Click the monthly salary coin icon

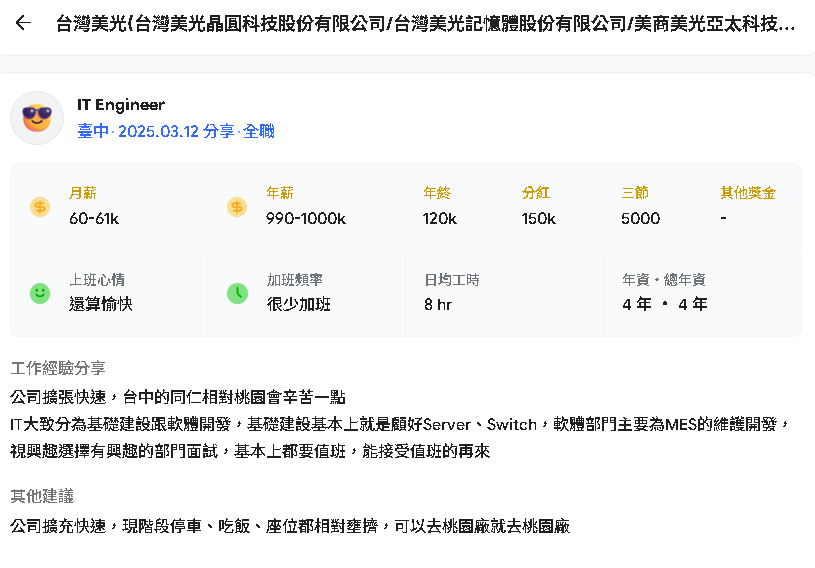pos(40,207)
